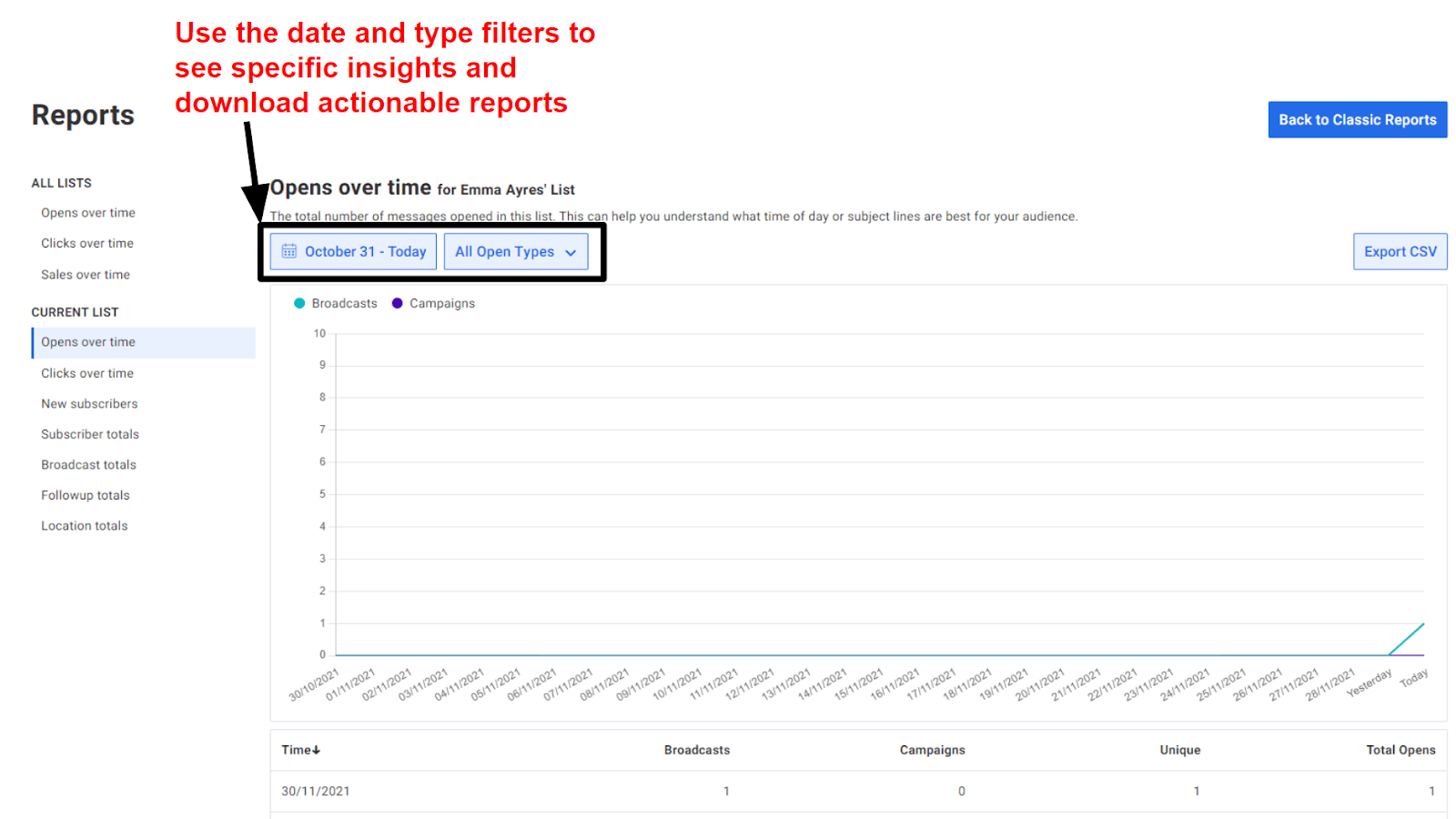This screenshot has width=1456, height=819.
Task: Go Back to Classic Reports
Action: pyautogui.click(x=1357, y=120)
